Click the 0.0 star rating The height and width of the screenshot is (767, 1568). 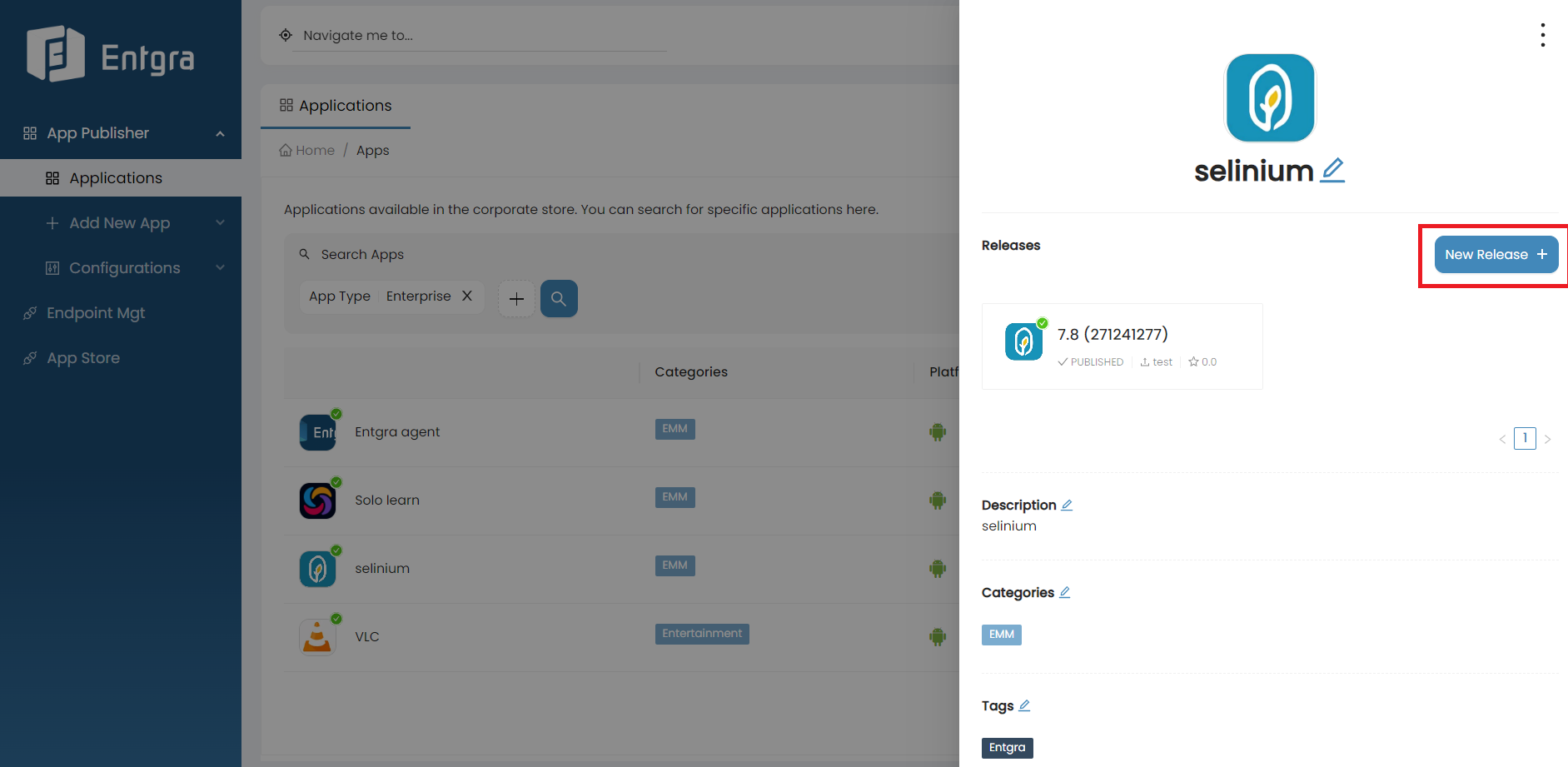(x=1202, y=362)
